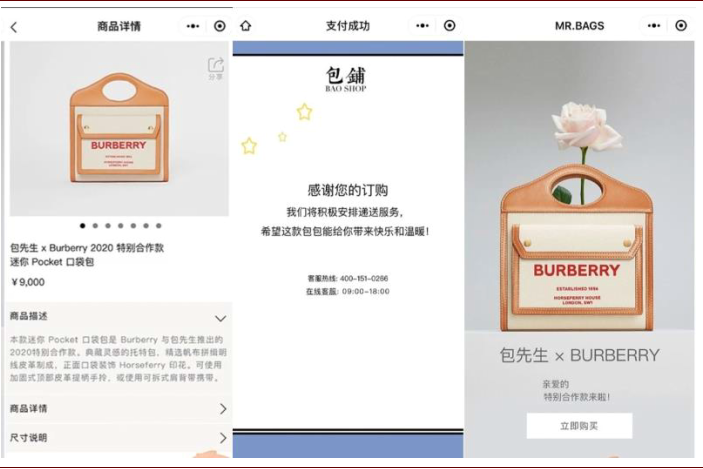Share the product using the 分享 icon
This screenshot has width=703, height=469.
[x=216, y=69]
